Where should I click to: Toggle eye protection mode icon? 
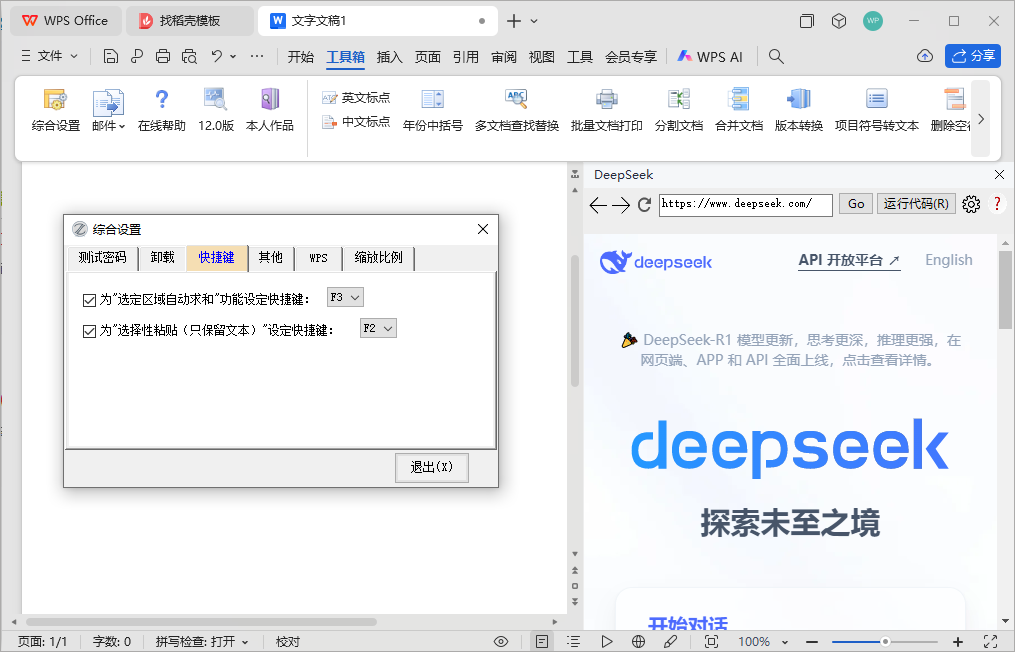click(501, 642)
